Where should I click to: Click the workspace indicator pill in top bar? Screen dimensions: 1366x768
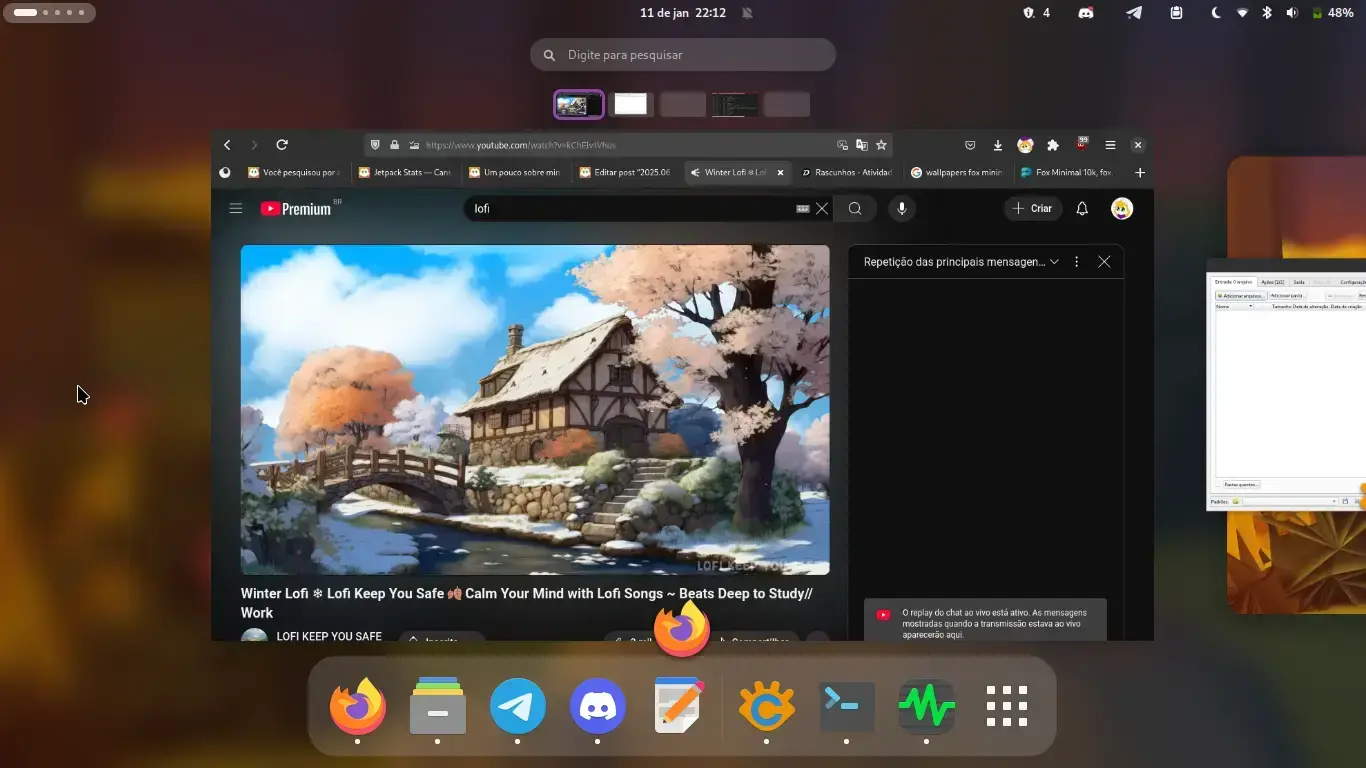tap(48, 13)
